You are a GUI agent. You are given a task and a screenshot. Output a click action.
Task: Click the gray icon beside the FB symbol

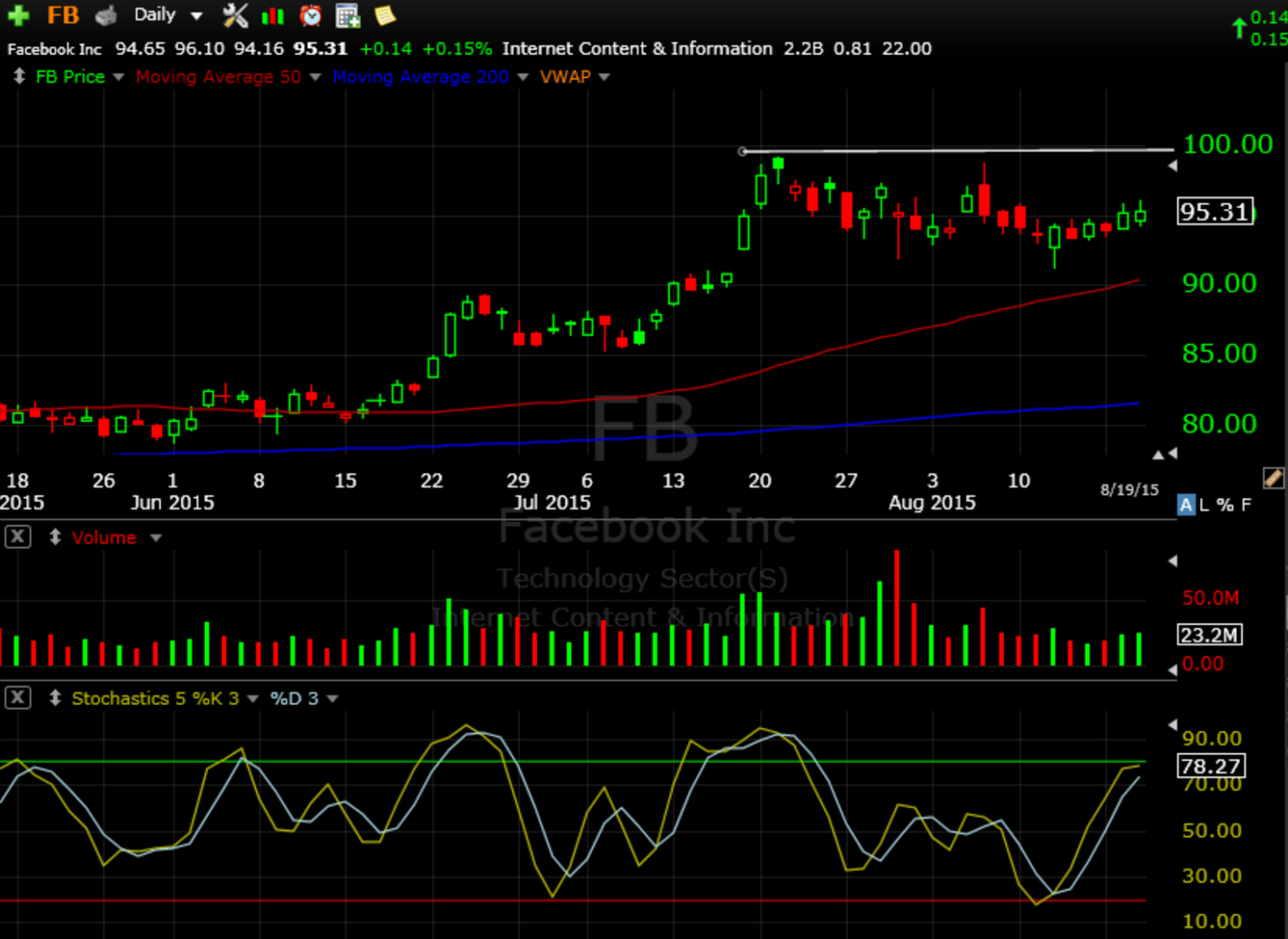pyautogui.click(x=105, y=15)
